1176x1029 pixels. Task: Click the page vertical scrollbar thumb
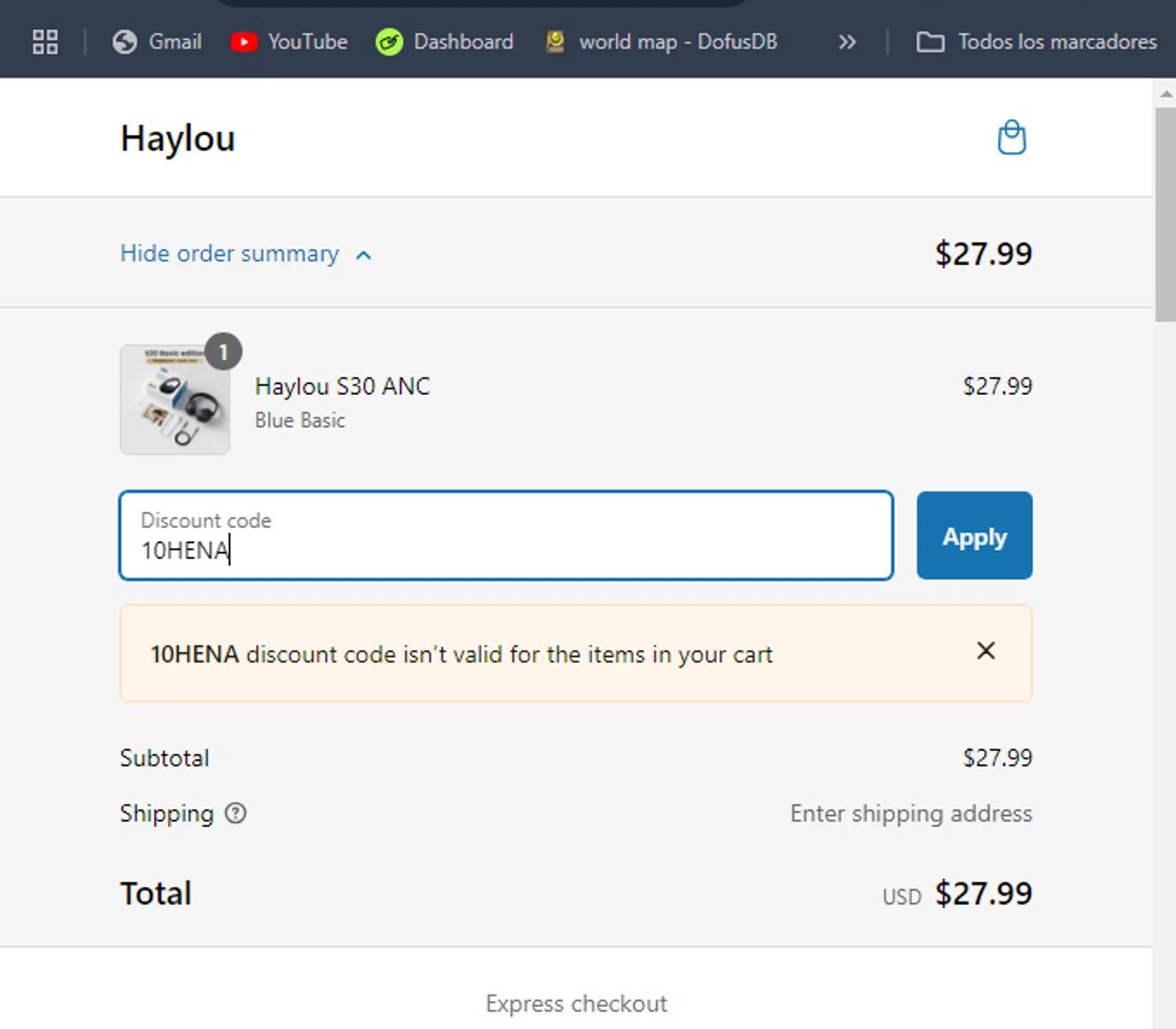coord(1166,213)
